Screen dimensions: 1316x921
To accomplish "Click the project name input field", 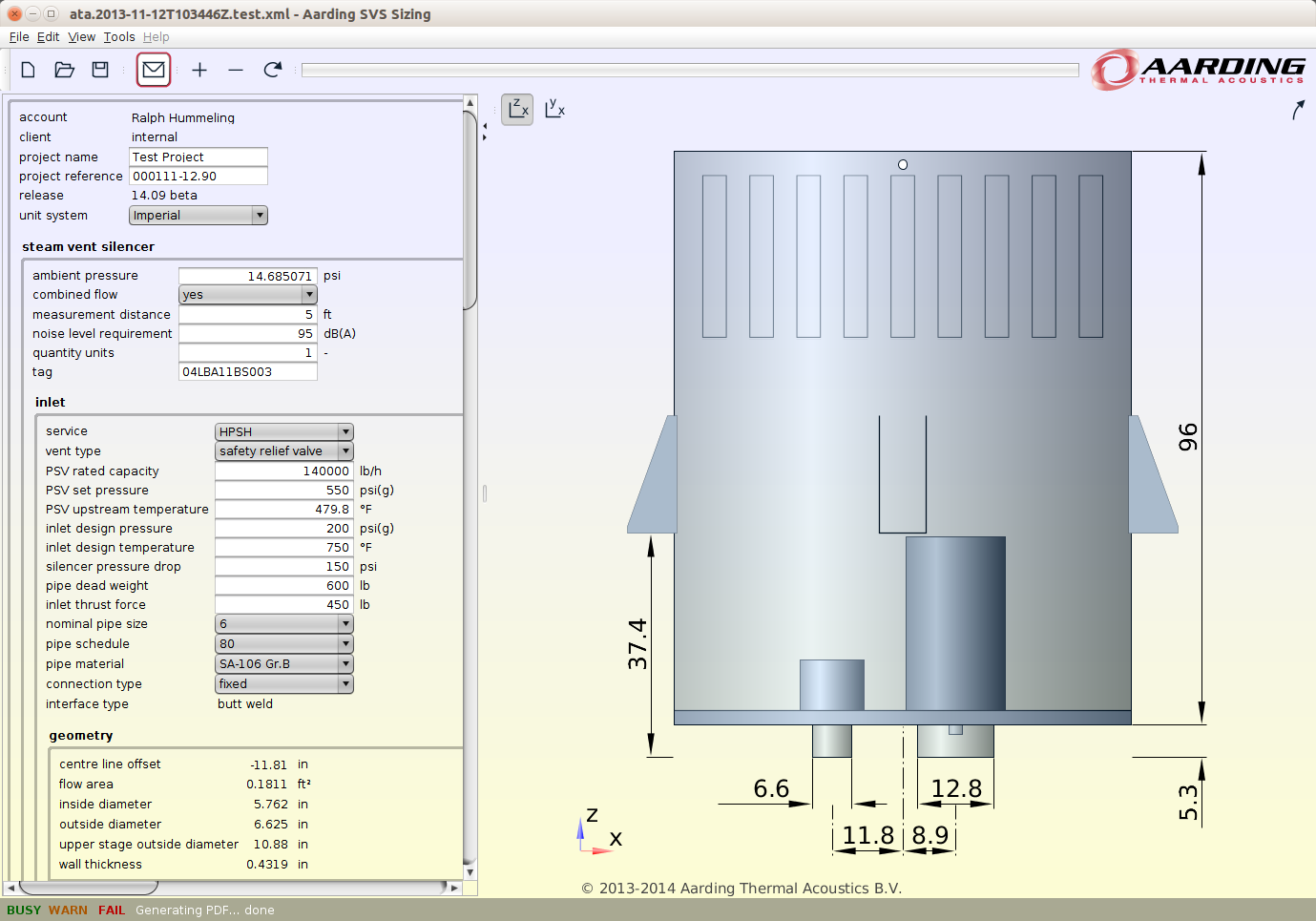I will [198, 157].
